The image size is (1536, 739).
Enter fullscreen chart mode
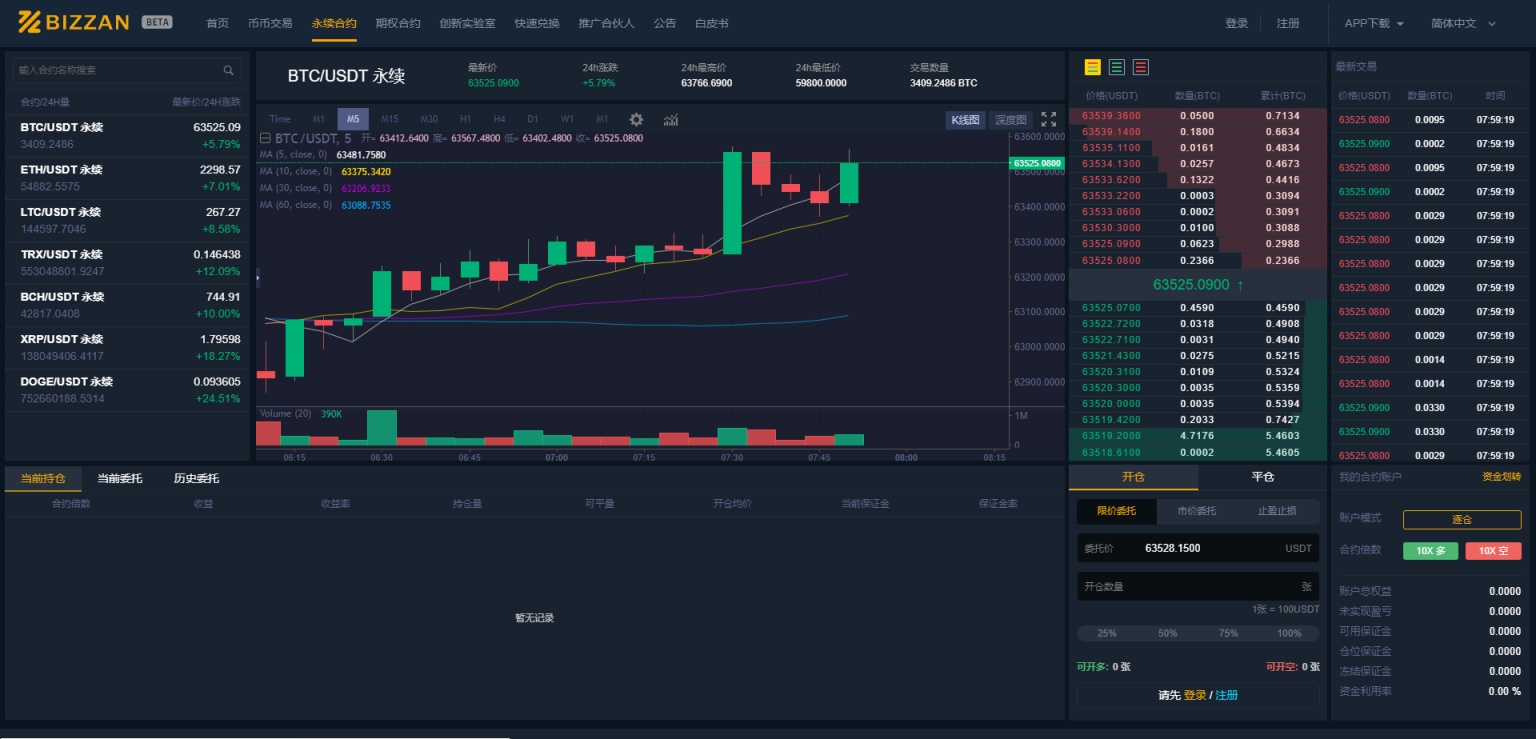point(1048,119)
